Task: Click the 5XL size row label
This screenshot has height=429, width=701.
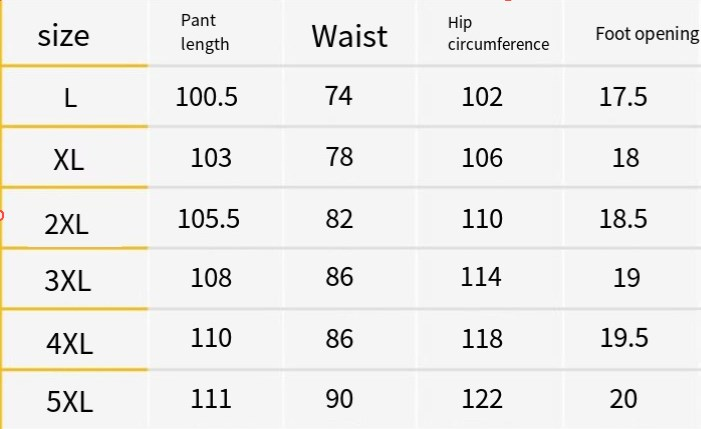Action: pos(69,403)
